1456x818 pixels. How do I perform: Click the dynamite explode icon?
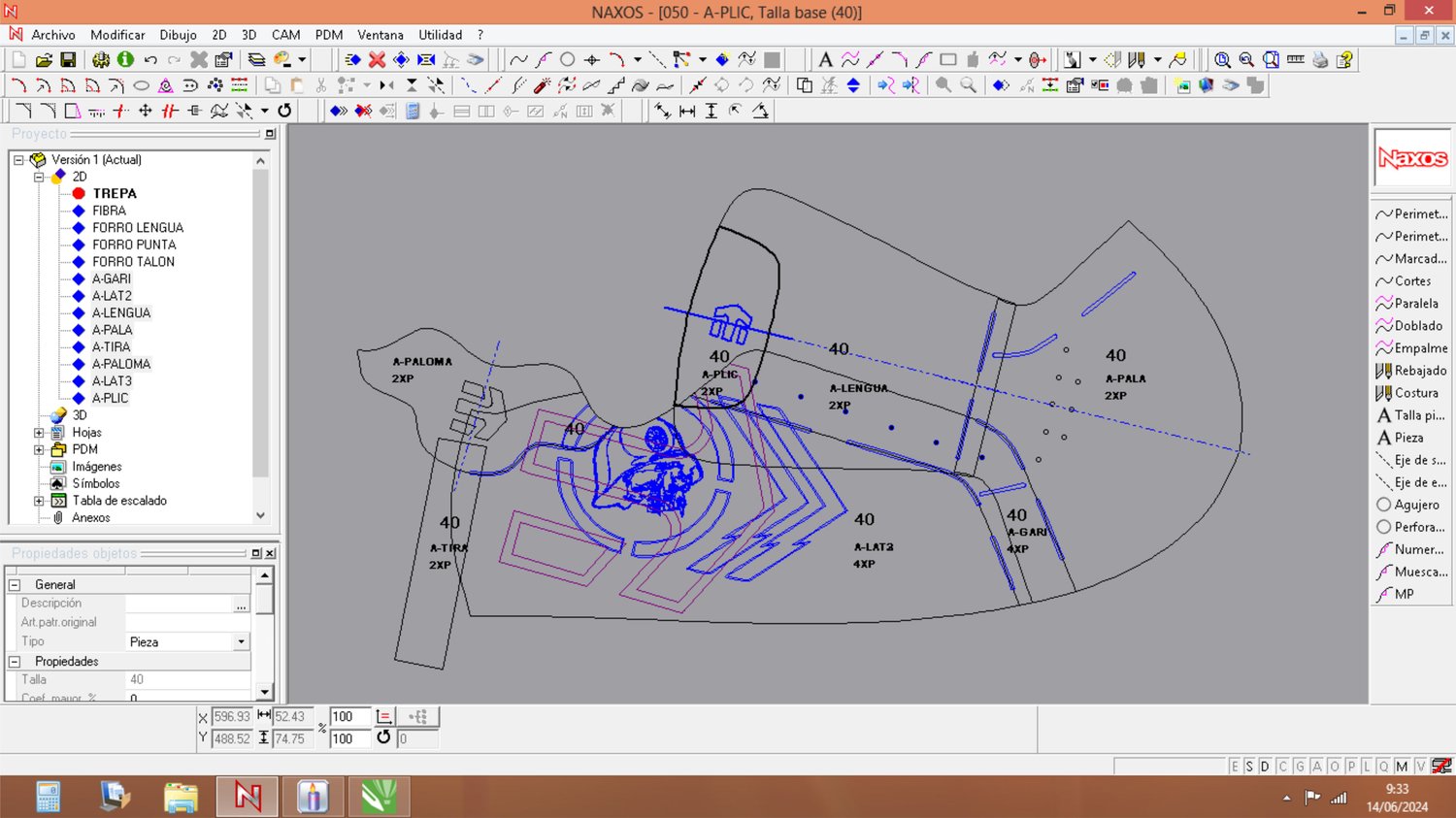pyautogui.click(x=542, y=85)
